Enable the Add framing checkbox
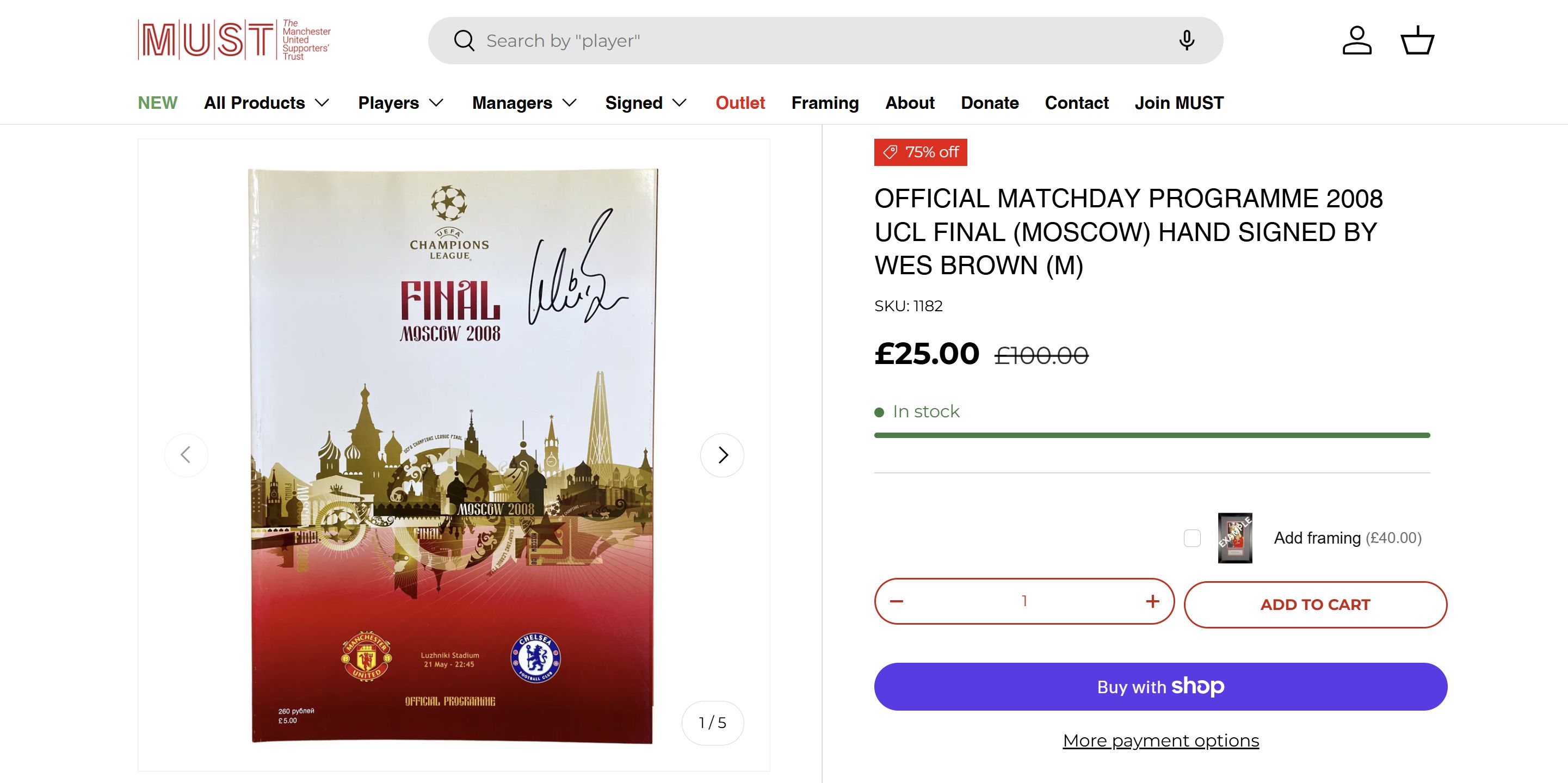Image resolution: width=1568 pixels, height=783 pixels. (x=1192, y=538)
